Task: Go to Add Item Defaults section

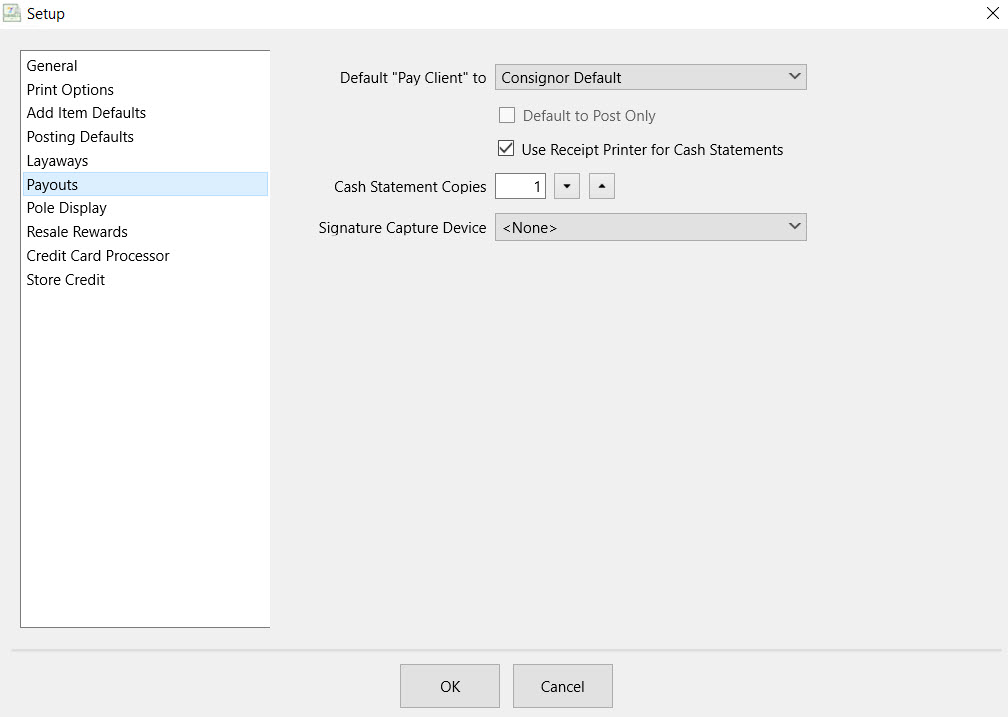Action: click(x=86, y=113)
